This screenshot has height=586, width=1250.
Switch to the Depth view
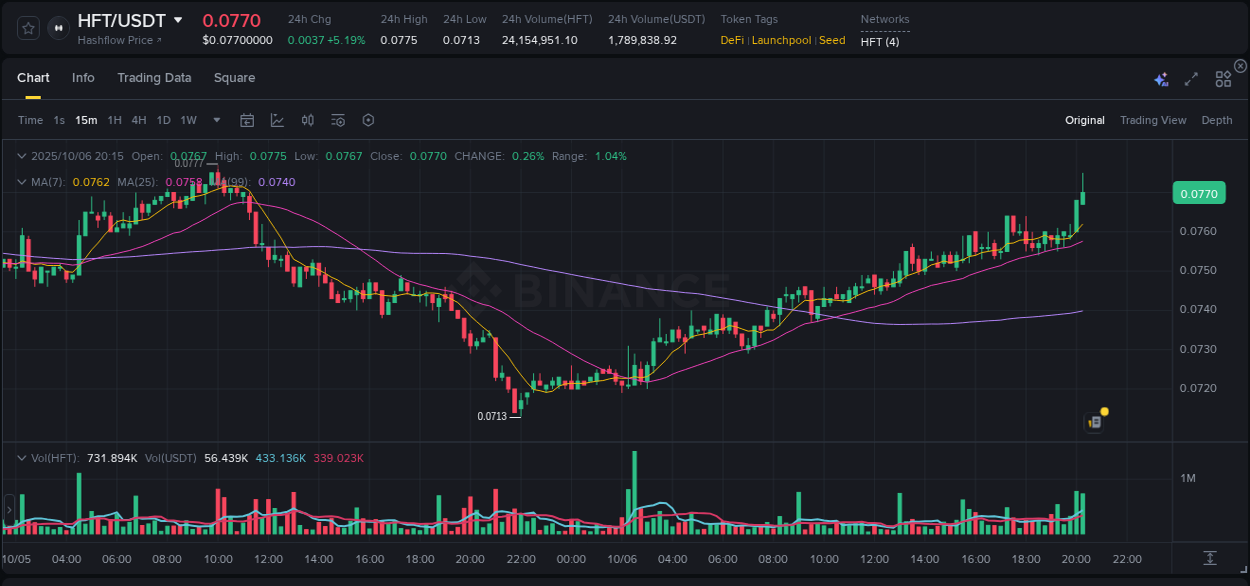[x=1216, y=120]
